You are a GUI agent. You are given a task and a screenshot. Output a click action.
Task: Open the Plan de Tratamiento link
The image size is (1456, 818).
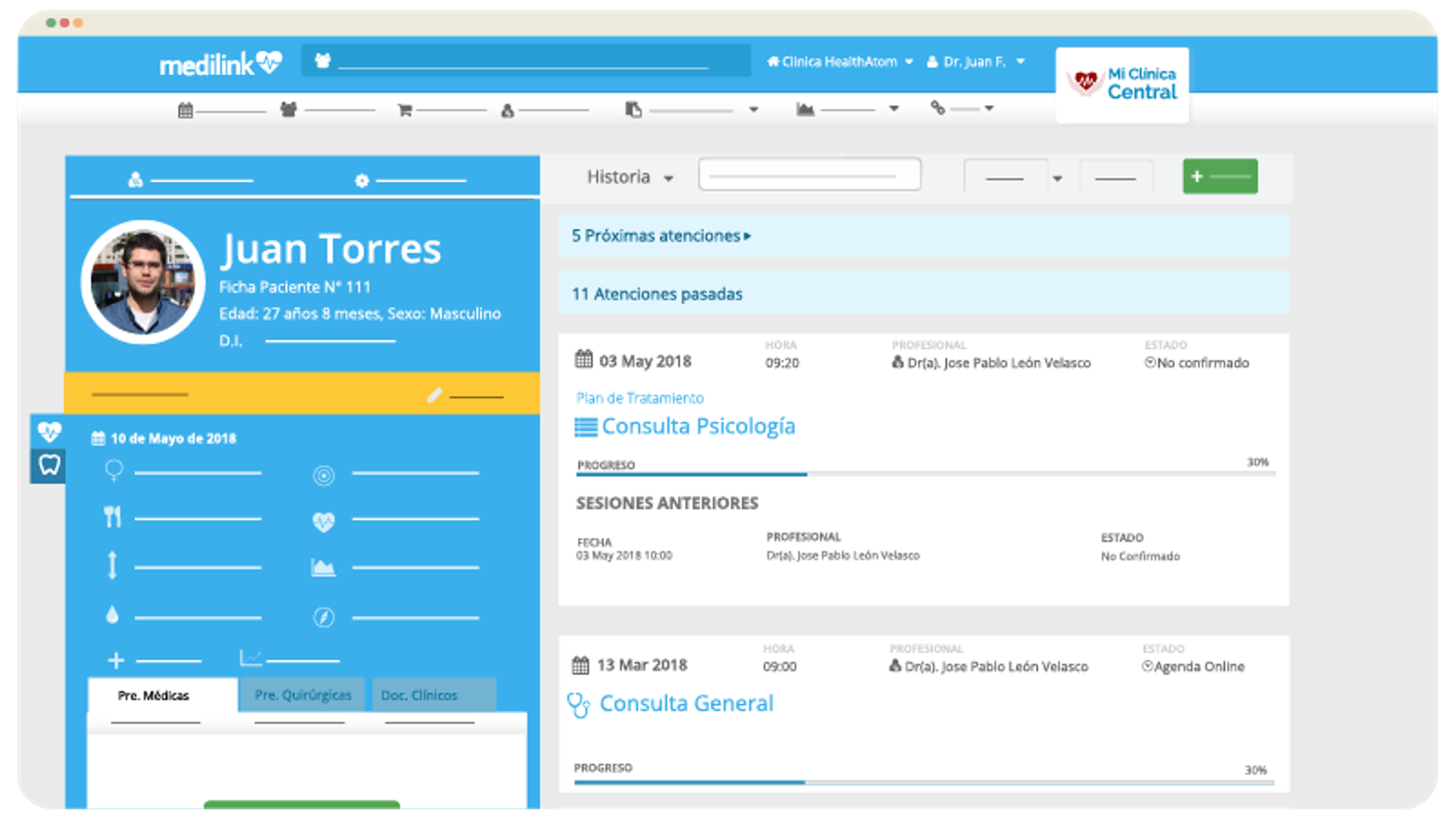tap(640, 398)
